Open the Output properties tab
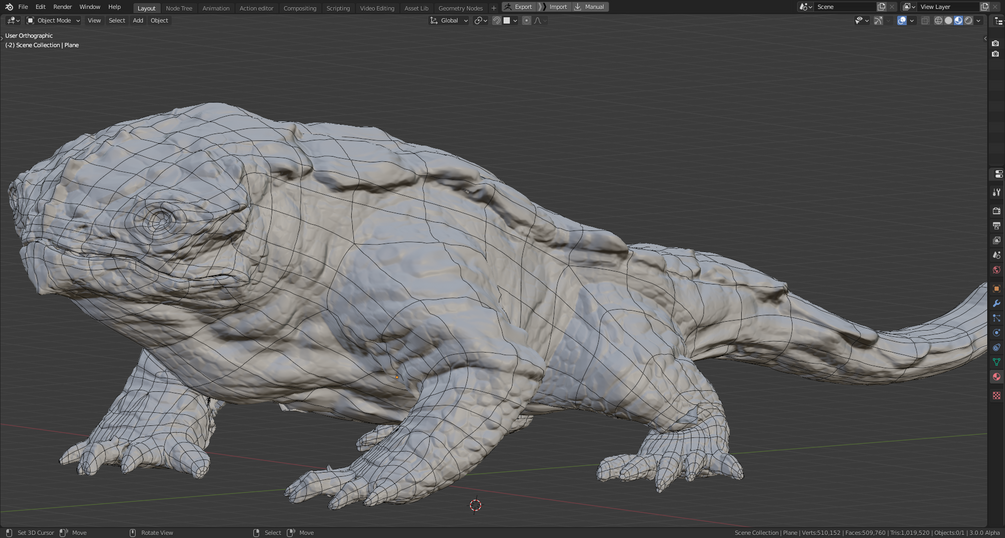The image size is (1005, 538). (x=997, y=225)
